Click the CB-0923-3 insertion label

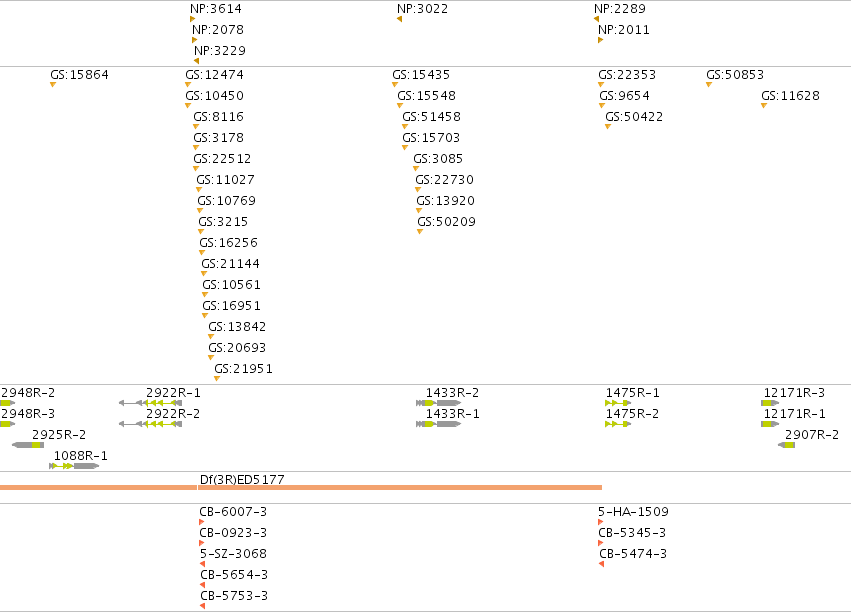(233, 533)
